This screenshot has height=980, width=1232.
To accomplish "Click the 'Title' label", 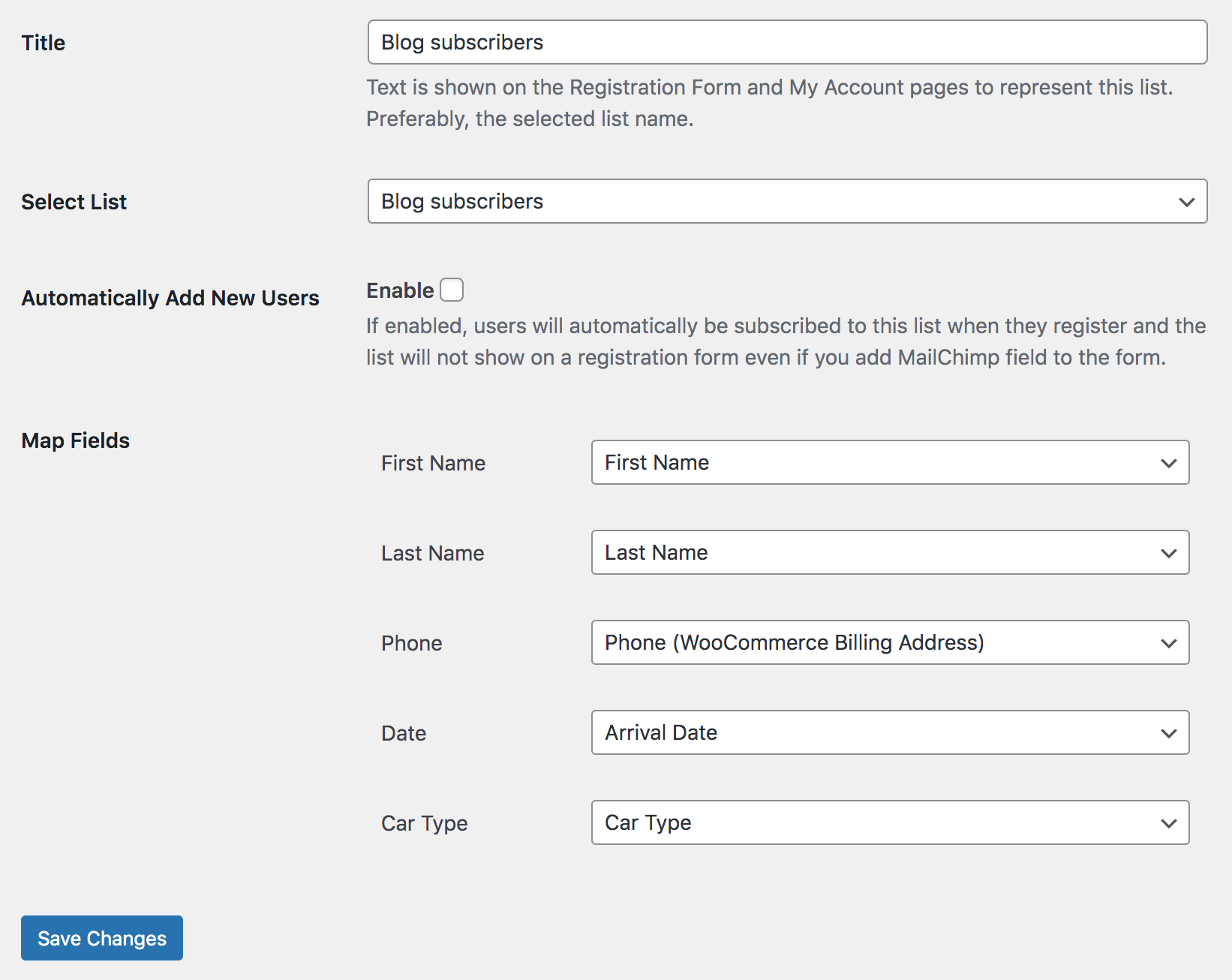I will [43, 43].
